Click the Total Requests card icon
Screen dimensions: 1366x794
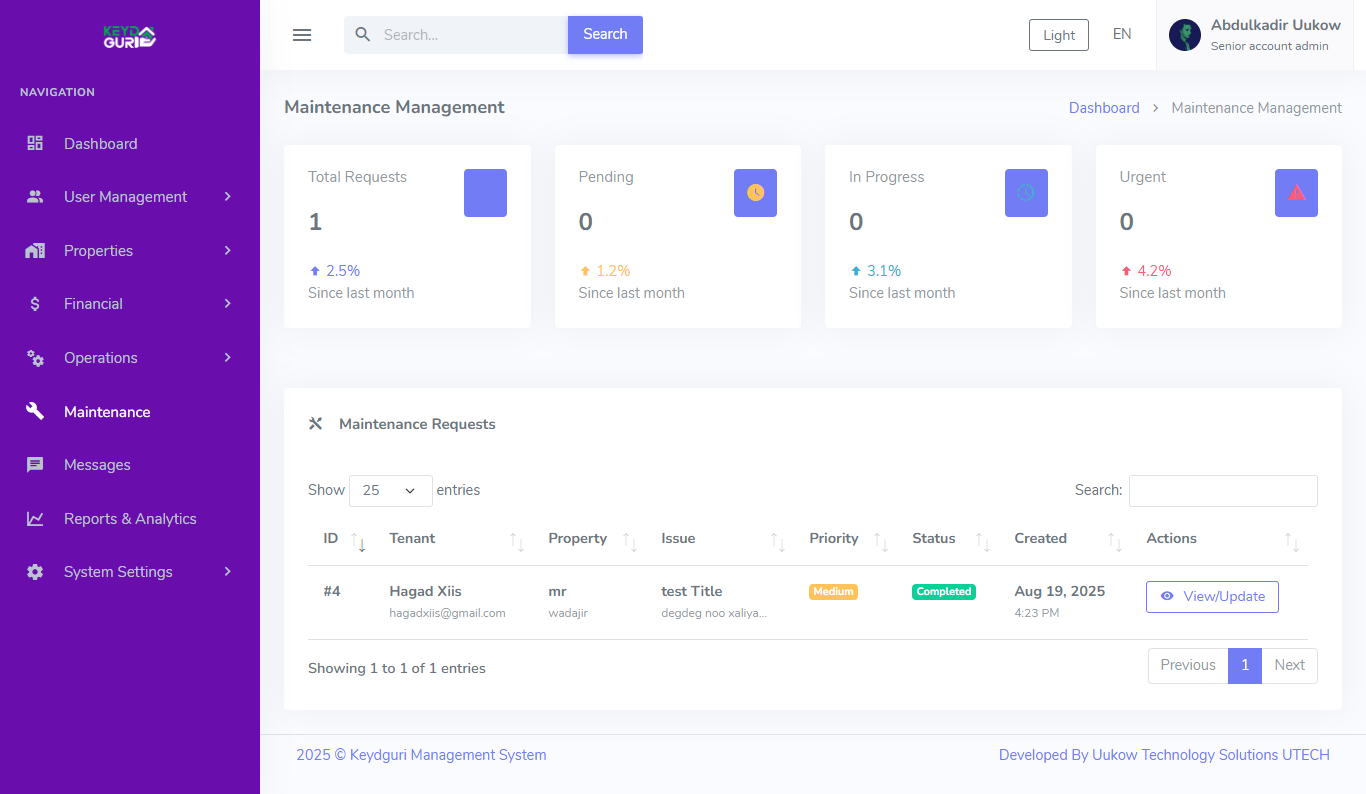point(485,193)
